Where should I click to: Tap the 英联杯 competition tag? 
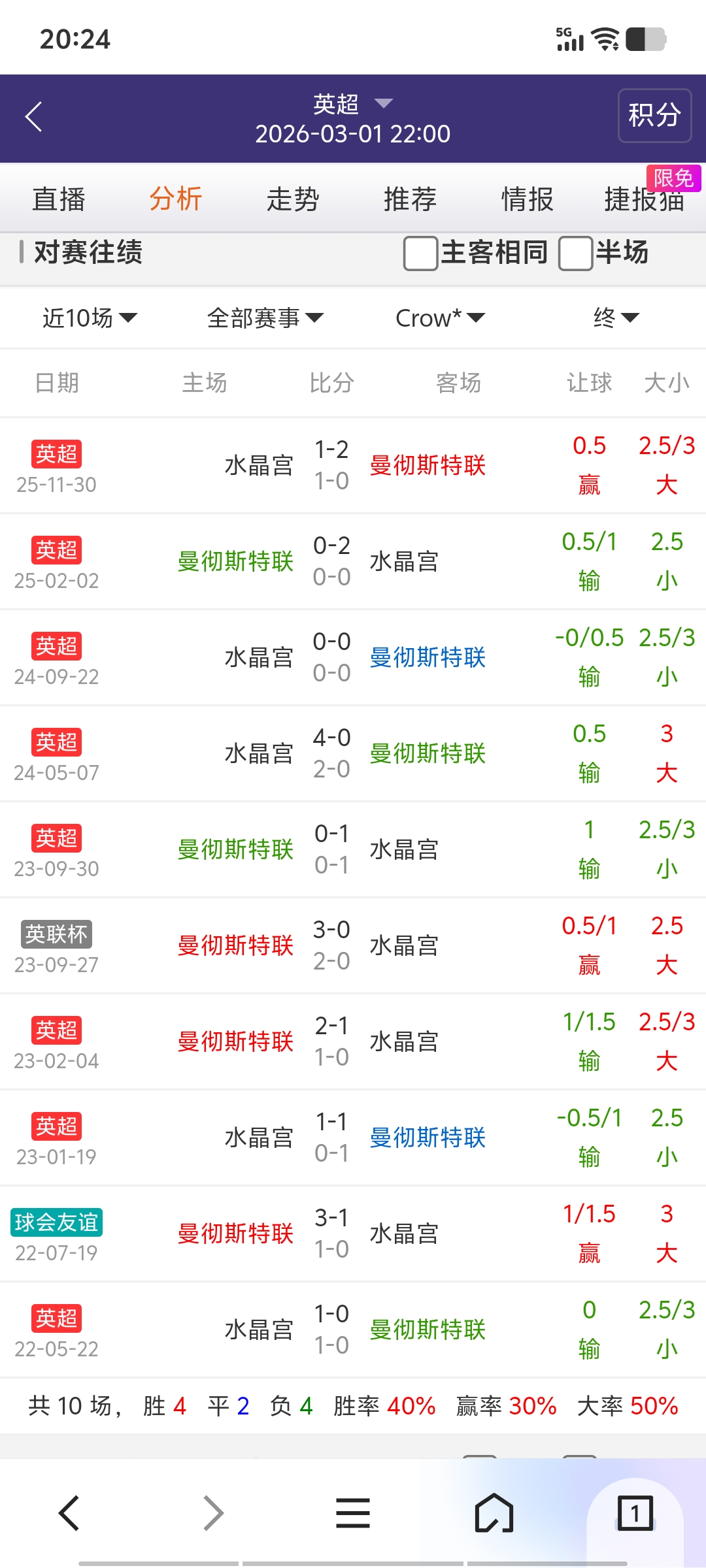click(56, 934)
